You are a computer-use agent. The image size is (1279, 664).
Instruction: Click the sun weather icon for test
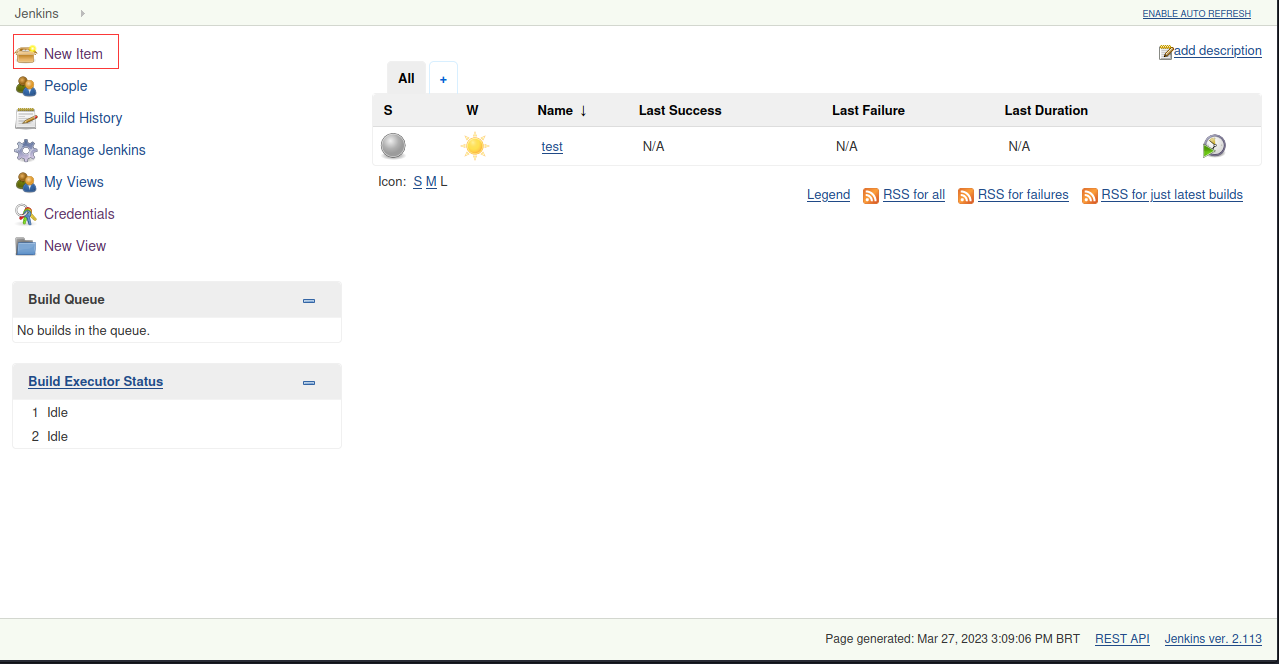tap(475, 146)
